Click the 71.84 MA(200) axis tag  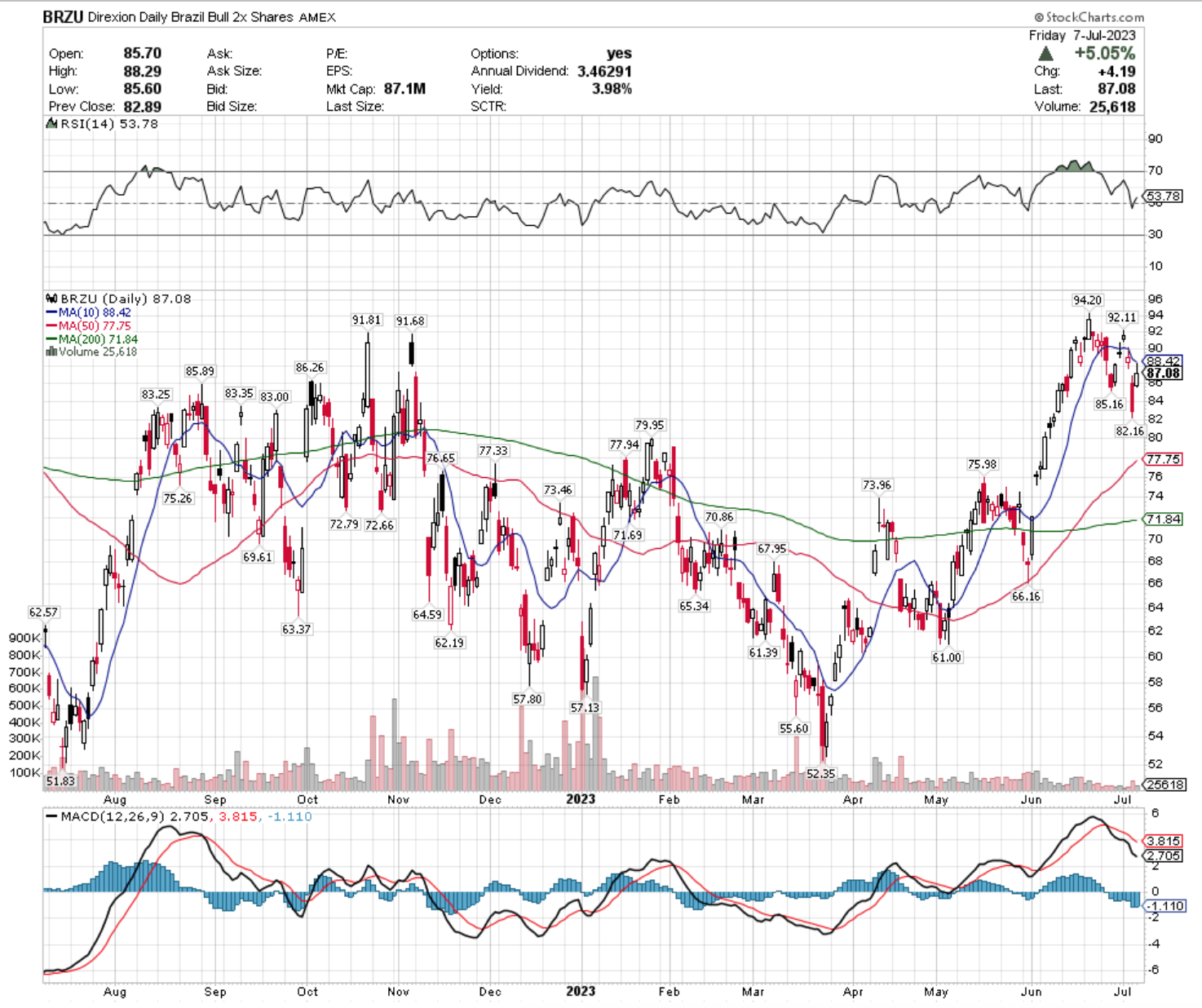[x=1163, y=519]
